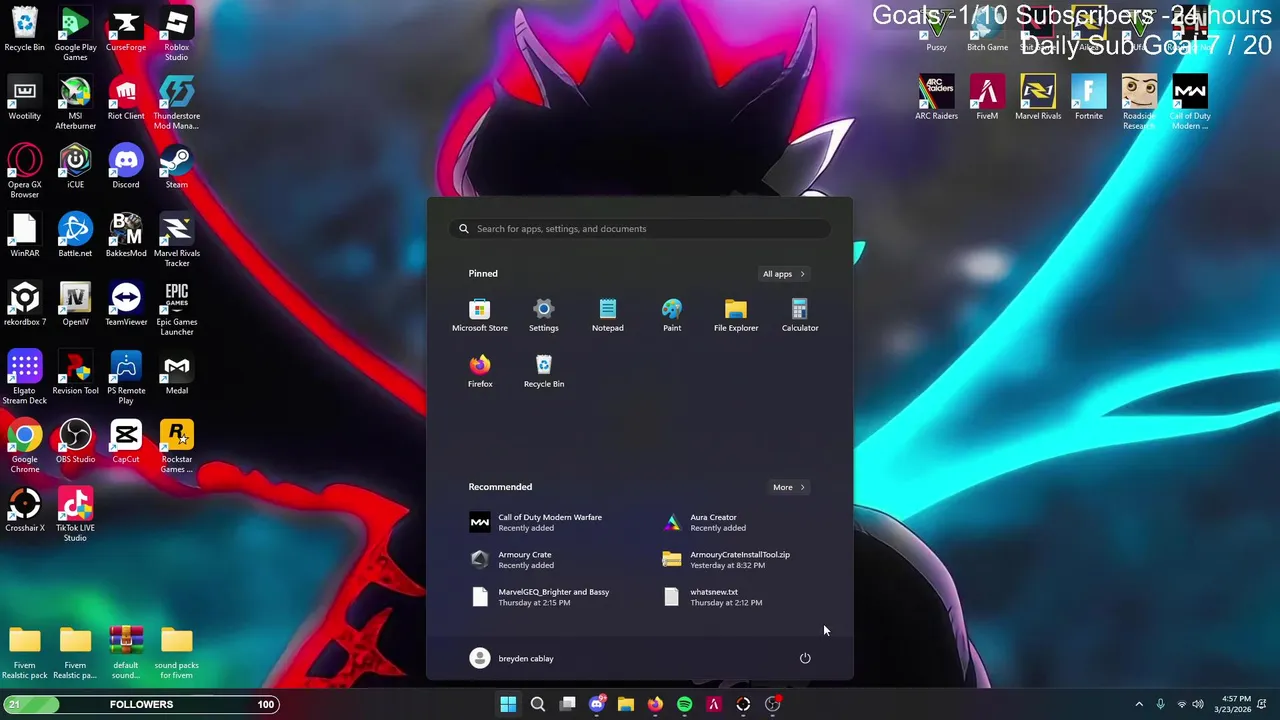1280x720 pixels.
Task: Launch Notepad from pinned apps
Action: tap(608, 315)
